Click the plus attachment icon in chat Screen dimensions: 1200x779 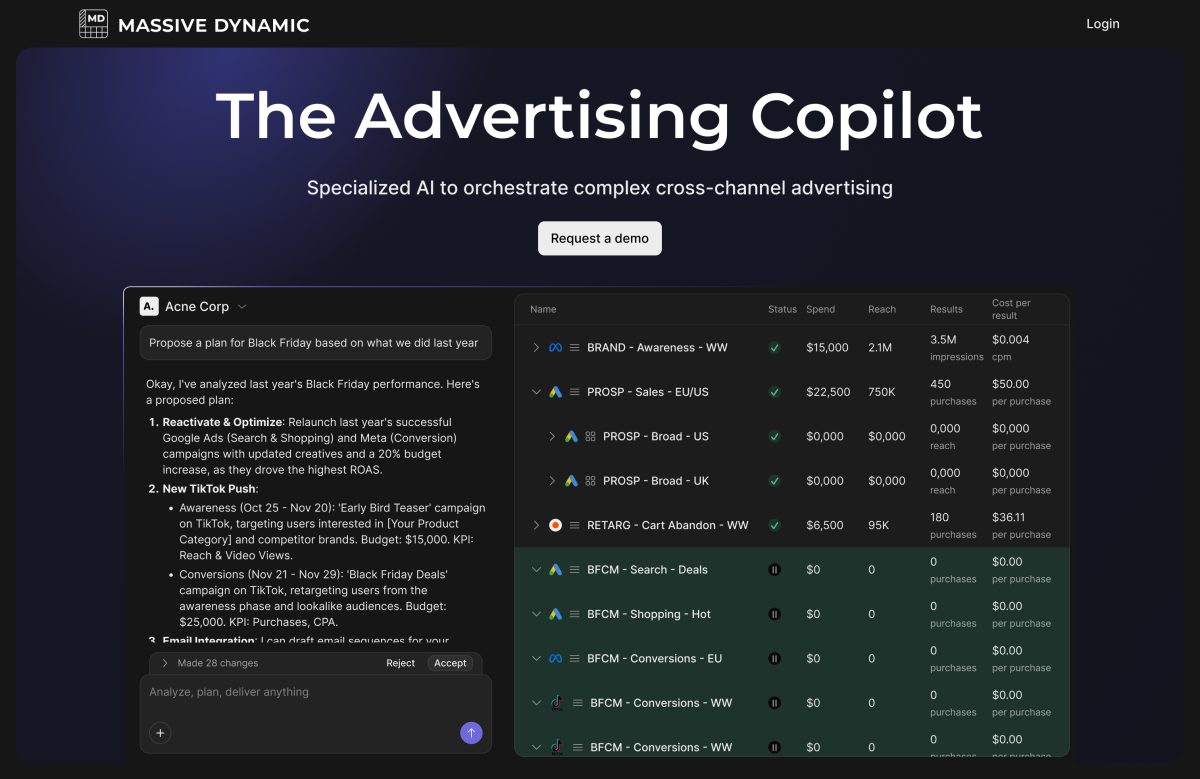(160, 733)
